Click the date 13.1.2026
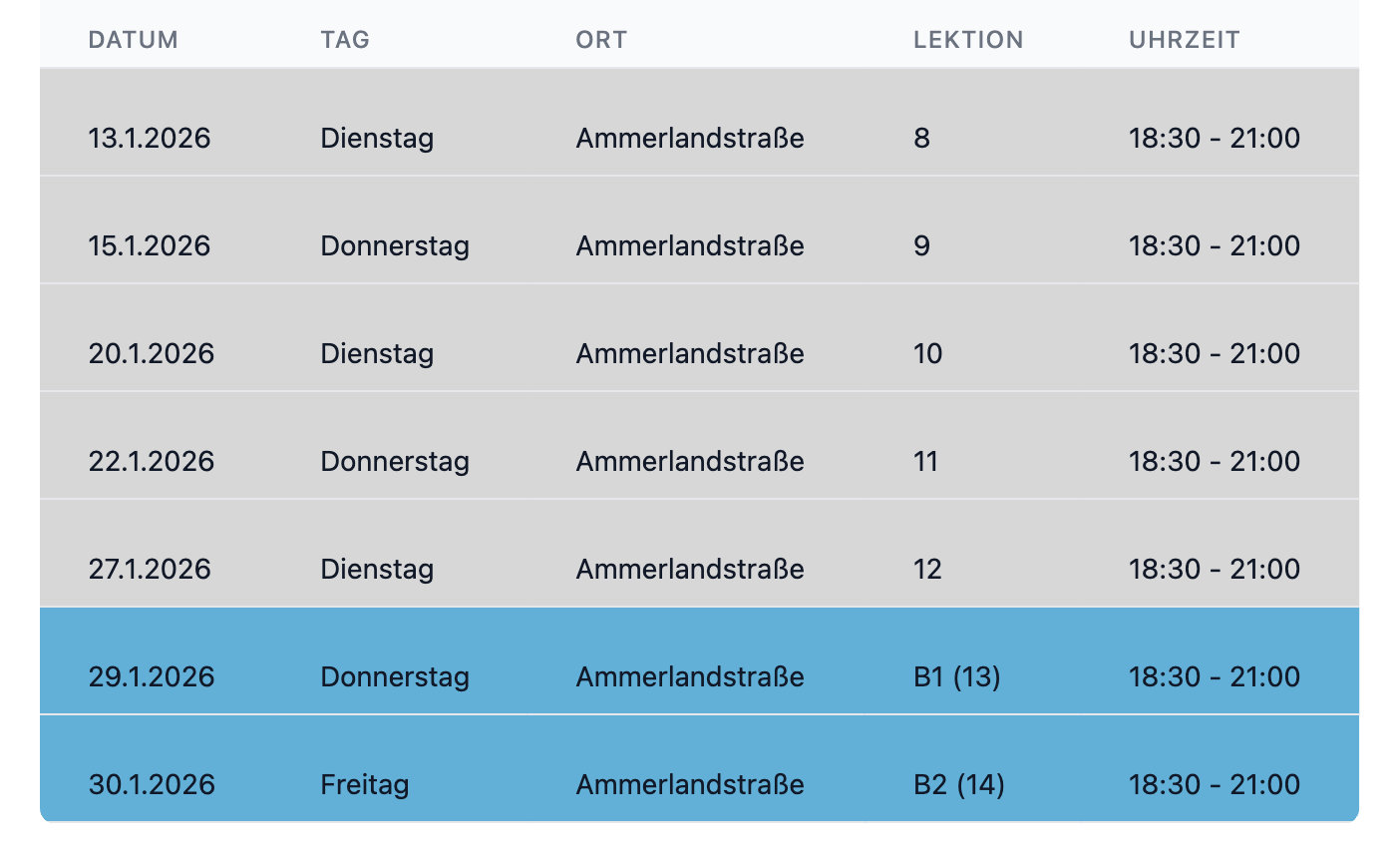This screenshot has height=864, width=1400. [150, 138]
